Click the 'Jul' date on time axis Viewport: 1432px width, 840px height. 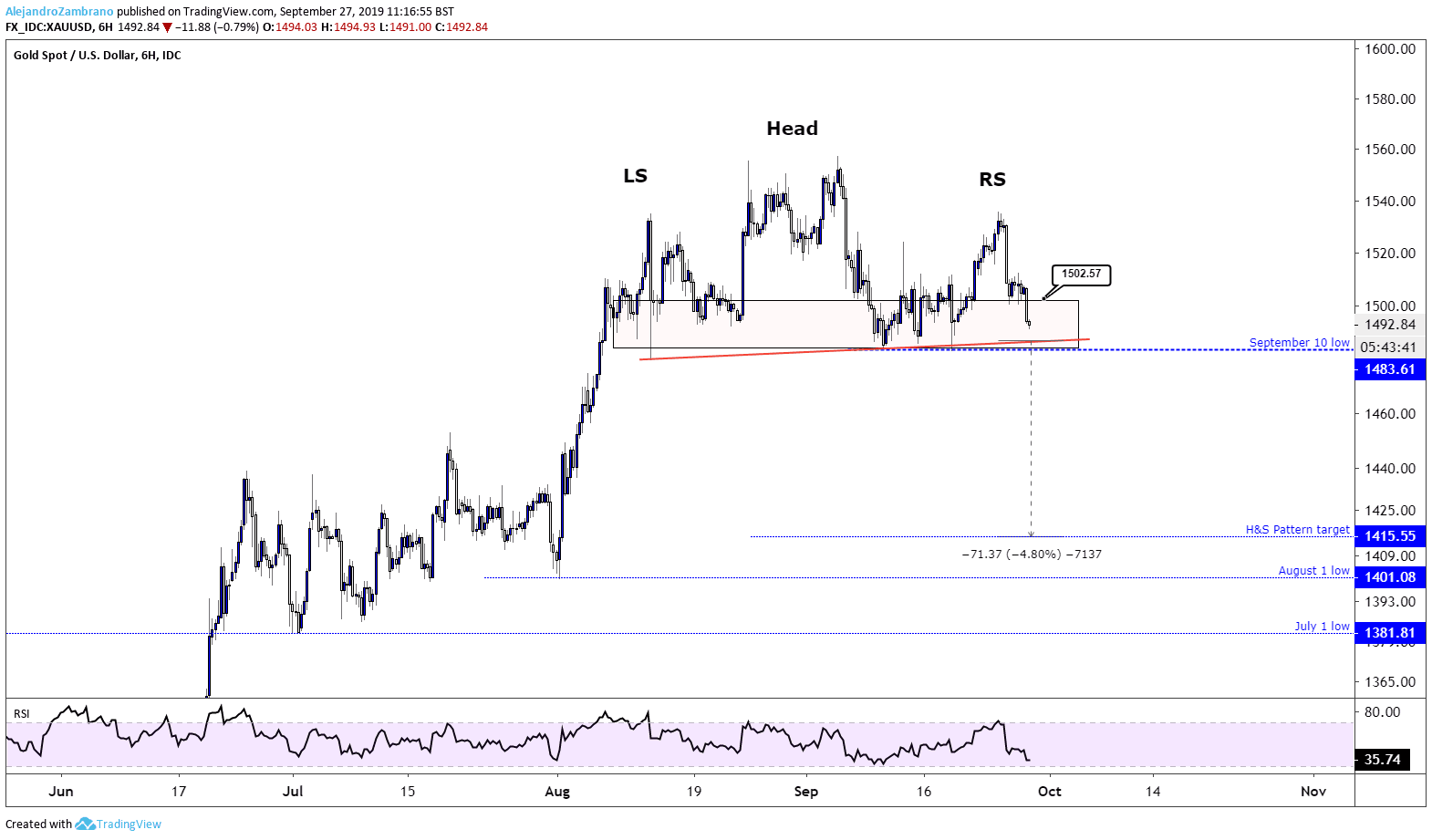click(293, 792)
